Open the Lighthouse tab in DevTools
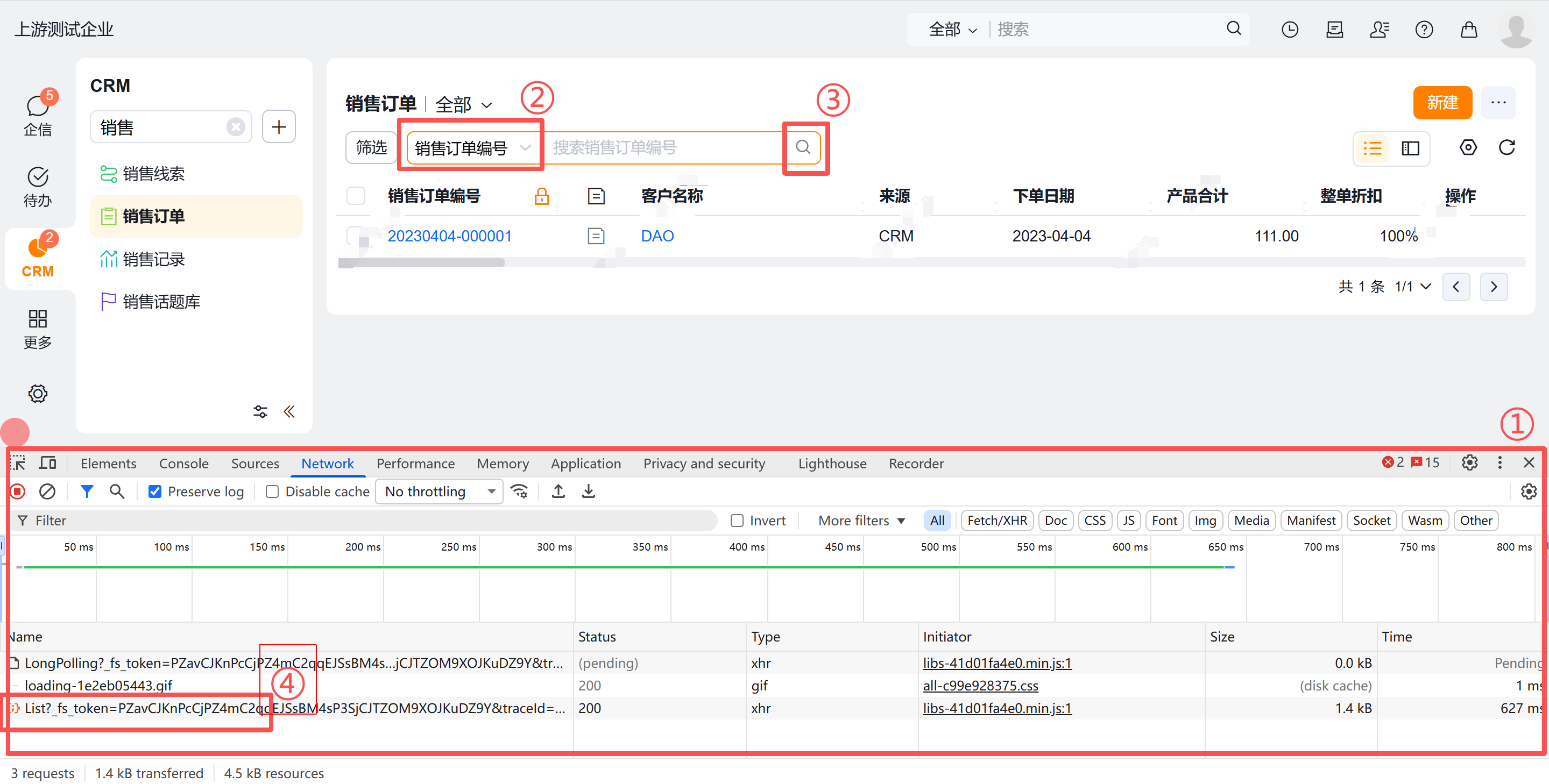Image resolution: width=1549 pixels, height=784 pixels. (832, 463)
